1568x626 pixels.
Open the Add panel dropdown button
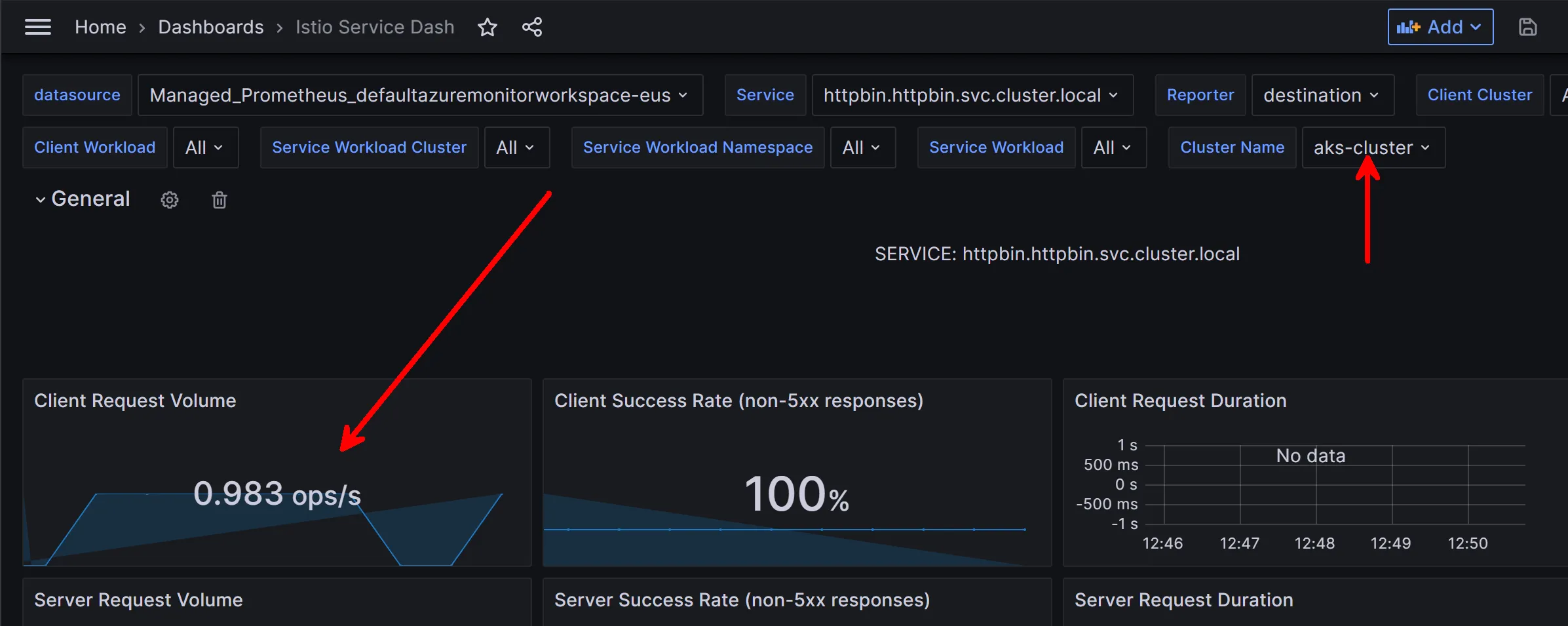(x=1440, y=27)
